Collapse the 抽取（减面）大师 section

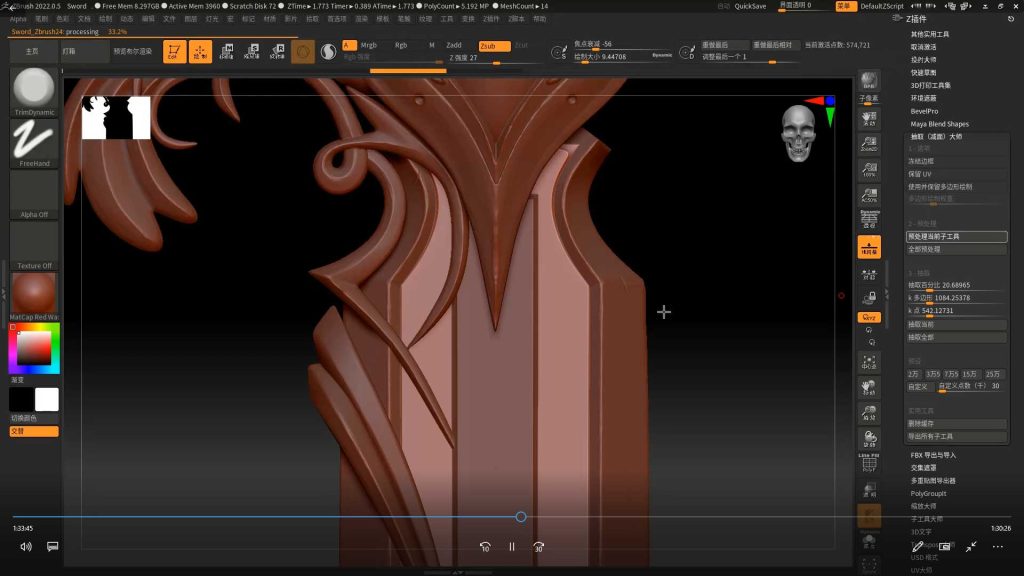point(936,136)
